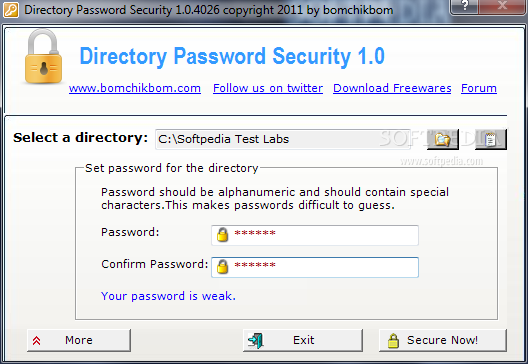This screenshot has width=528, height=364.
Task: Click the notepad list icon button
Action: coord(491,139)
